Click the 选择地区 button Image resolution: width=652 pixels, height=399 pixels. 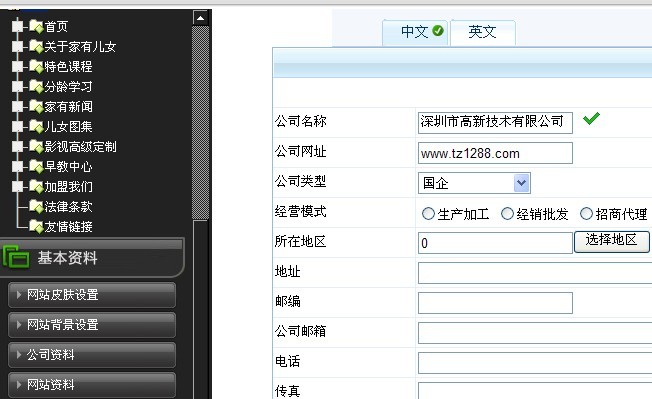tap(612, 241)
